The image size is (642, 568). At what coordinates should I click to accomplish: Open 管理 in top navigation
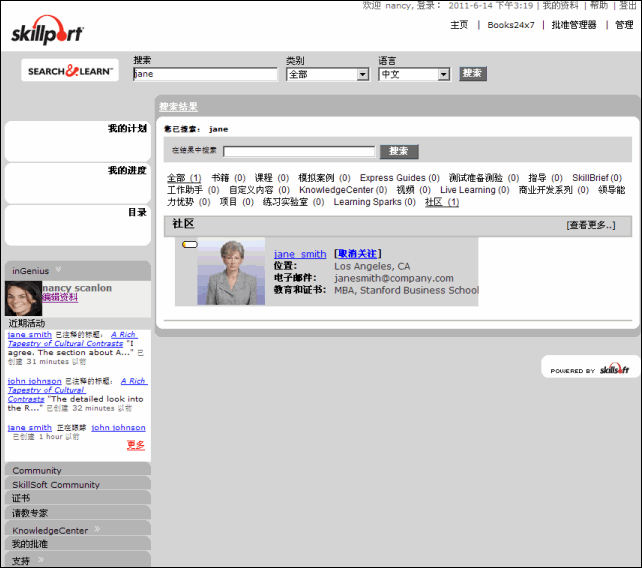pos(624,25)
